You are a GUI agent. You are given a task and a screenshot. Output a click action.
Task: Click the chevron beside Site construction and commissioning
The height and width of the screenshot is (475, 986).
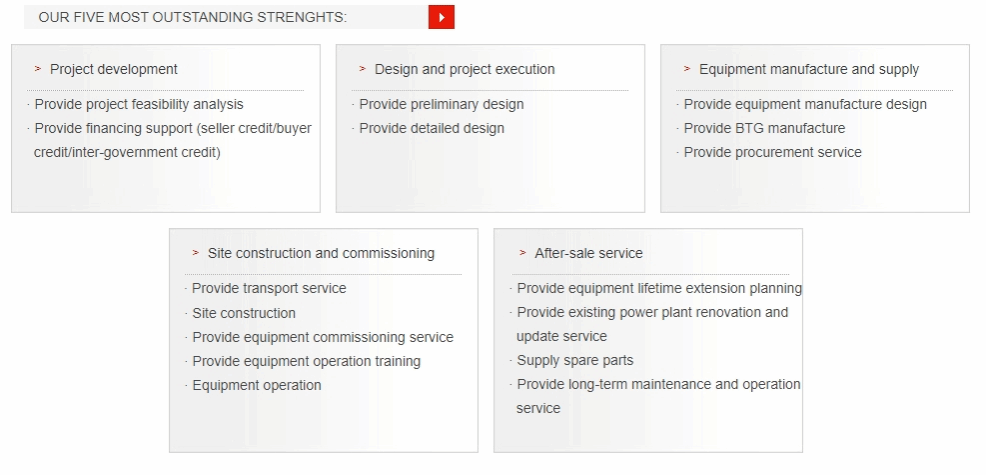click(x=196, y=253)
